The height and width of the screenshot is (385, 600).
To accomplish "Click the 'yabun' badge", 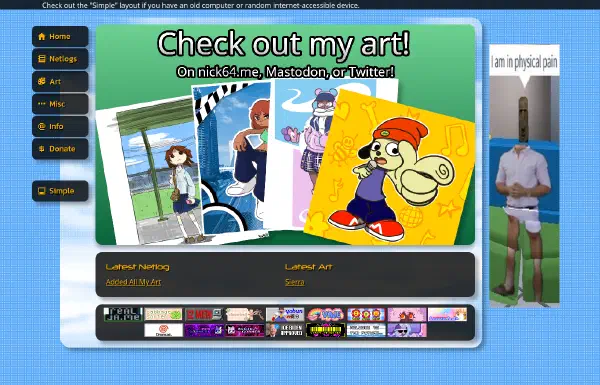I will (x=285, y=315).
